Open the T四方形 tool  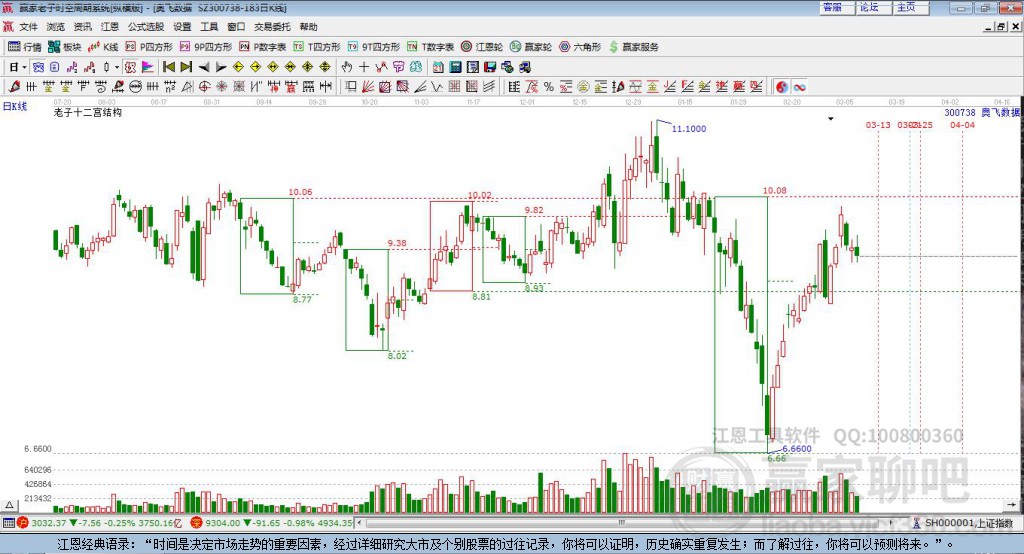(317, 47)
